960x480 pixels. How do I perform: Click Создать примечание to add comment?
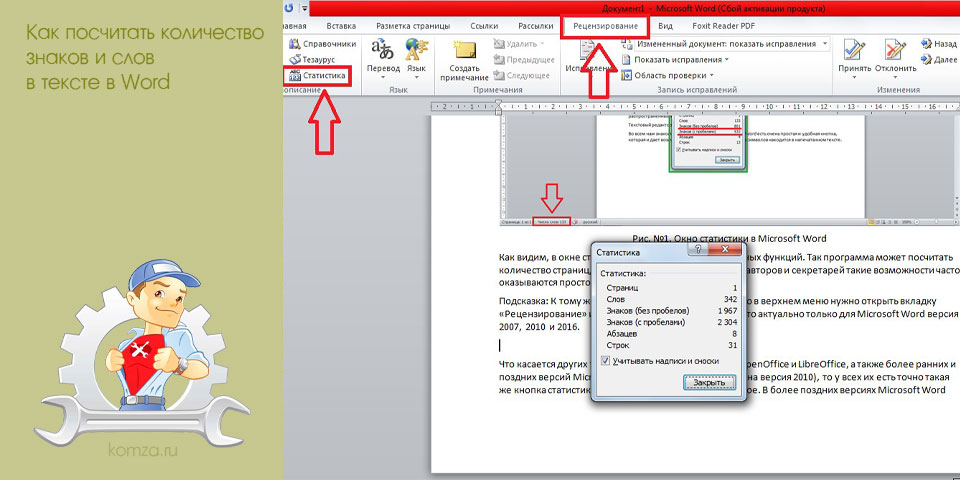point(464,60)
